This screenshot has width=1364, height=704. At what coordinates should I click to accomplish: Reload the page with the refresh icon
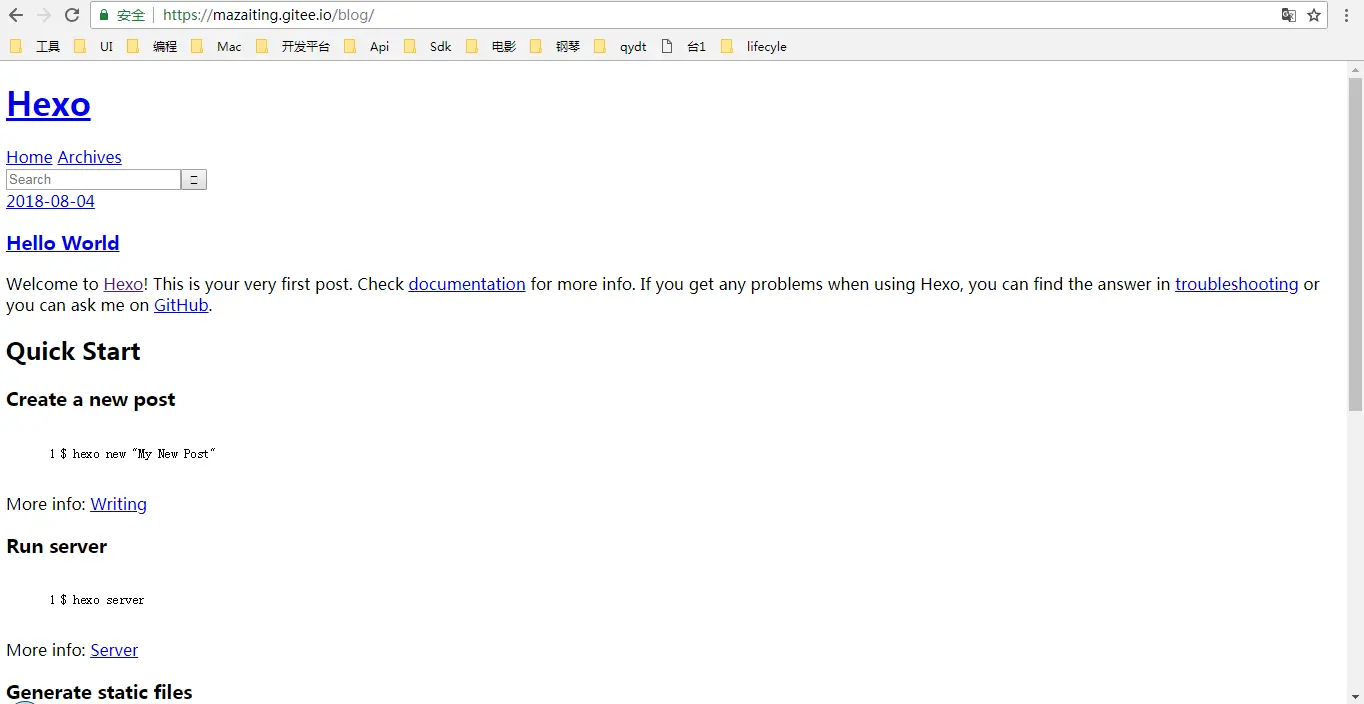(72, 15)
